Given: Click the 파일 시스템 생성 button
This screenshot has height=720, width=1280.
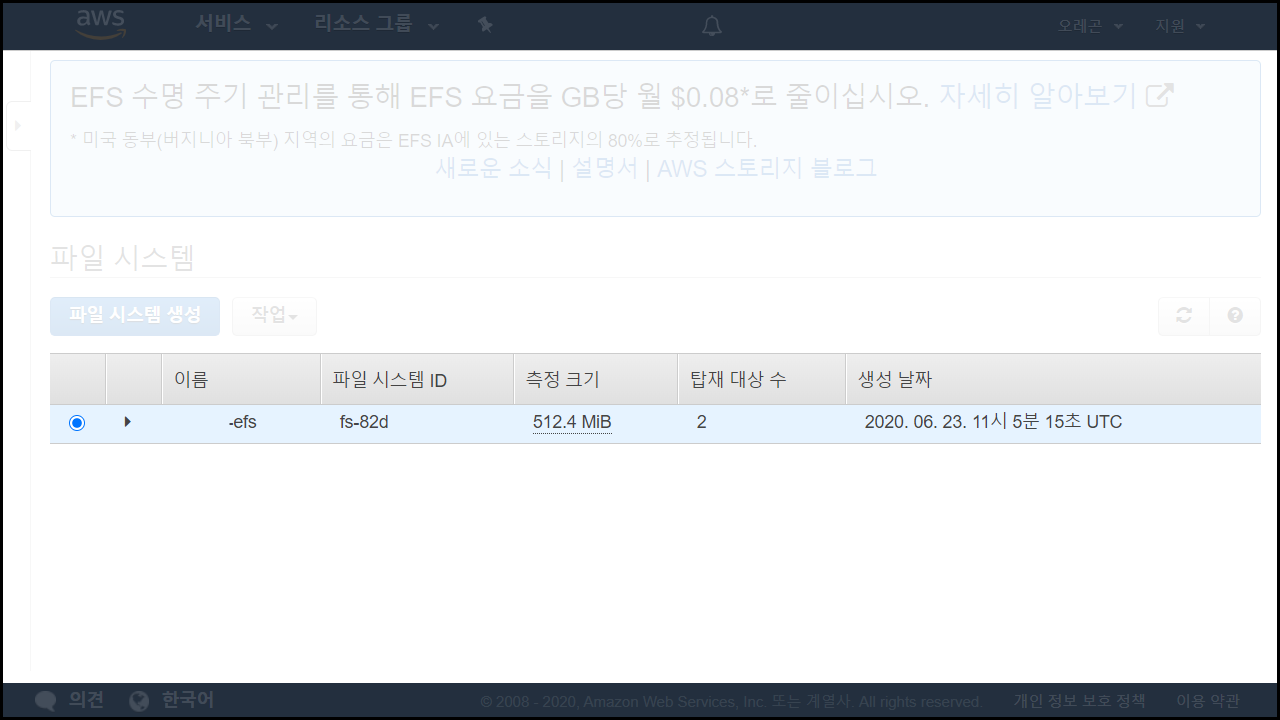Looking at the screenshot, I should pyautogui.click(x=135, y=315).
